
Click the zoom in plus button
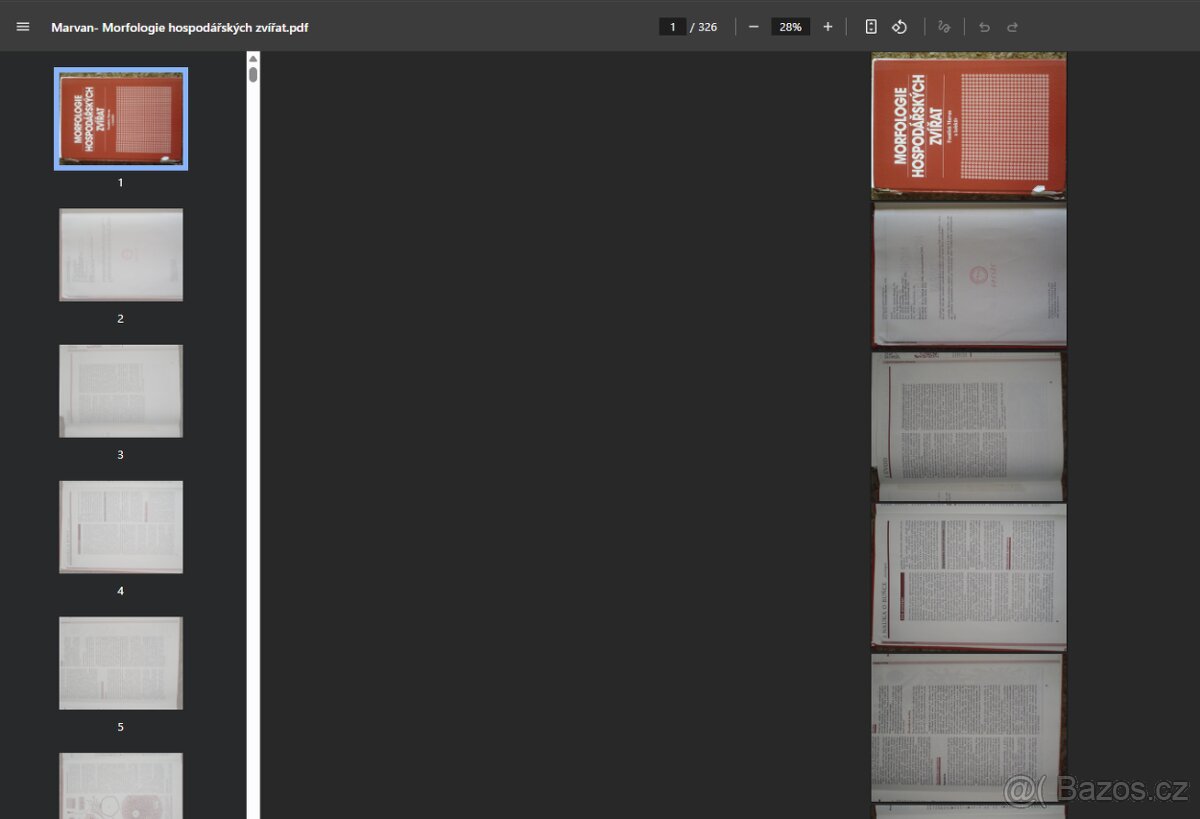pos(827,27)
